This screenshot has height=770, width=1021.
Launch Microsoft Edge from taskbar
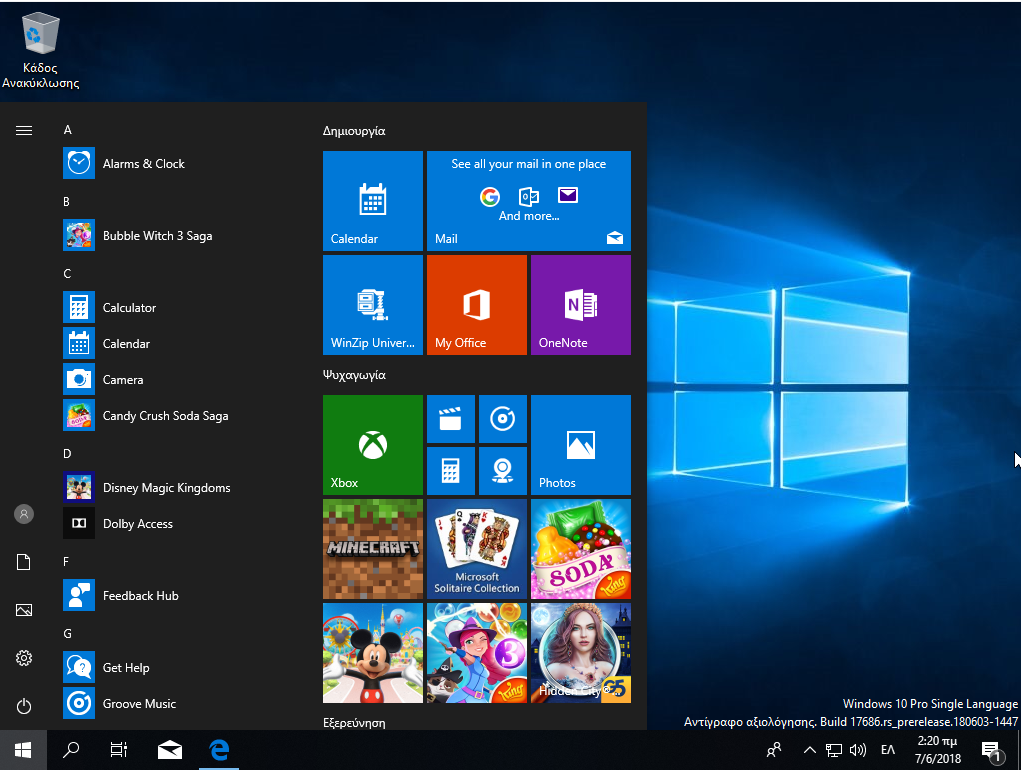click(x=219, y=750)
